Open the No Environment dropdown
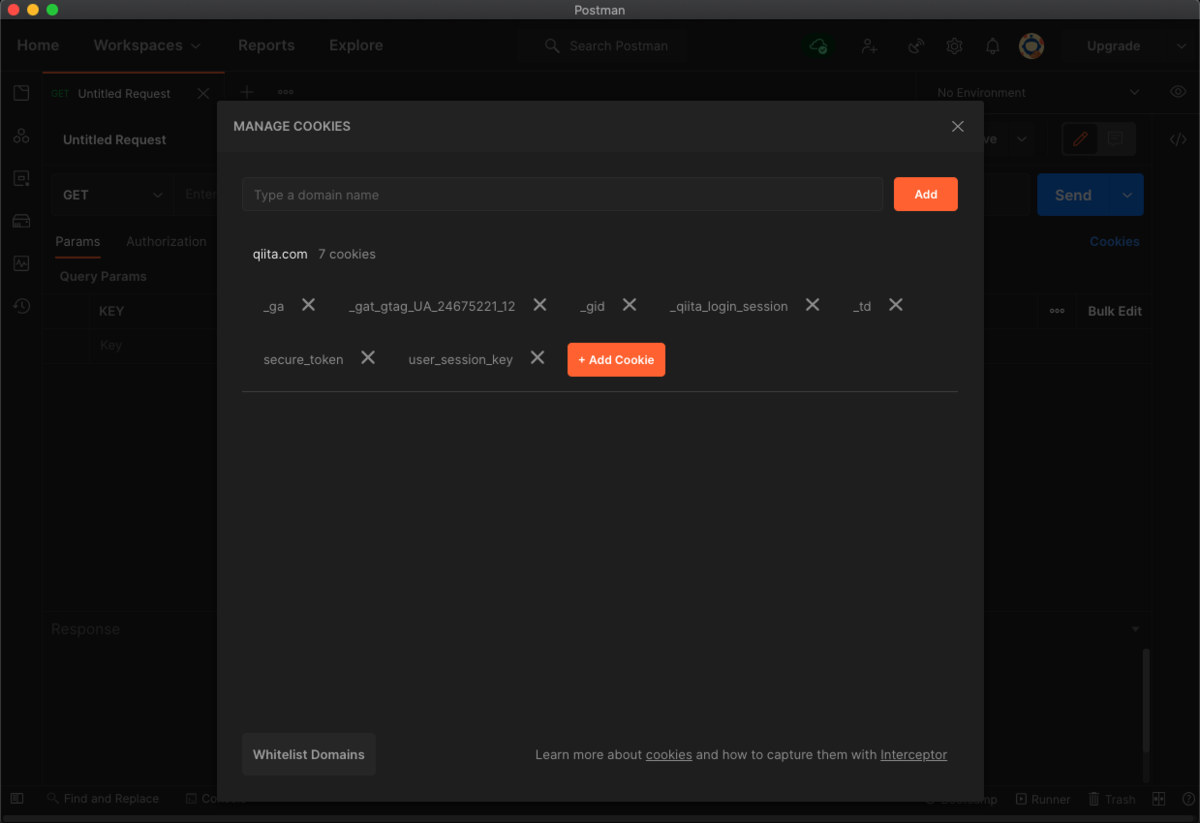 [x=1038, y=92]
